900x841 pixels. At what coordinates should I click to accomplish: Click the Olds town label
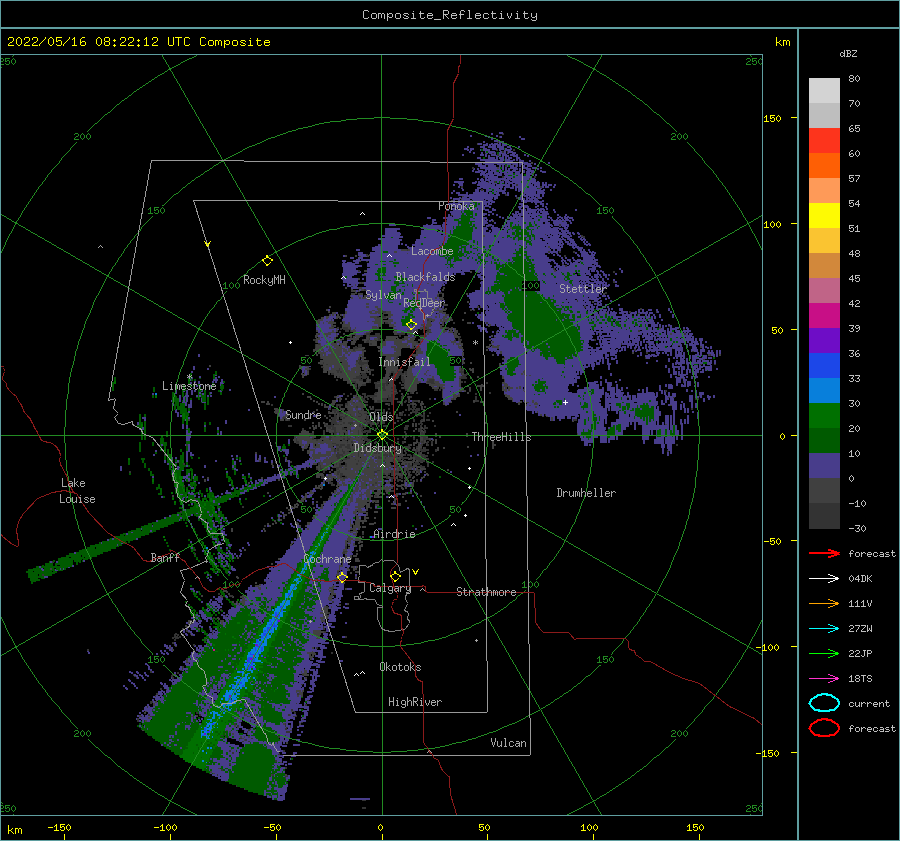click(x=381, y=417)
